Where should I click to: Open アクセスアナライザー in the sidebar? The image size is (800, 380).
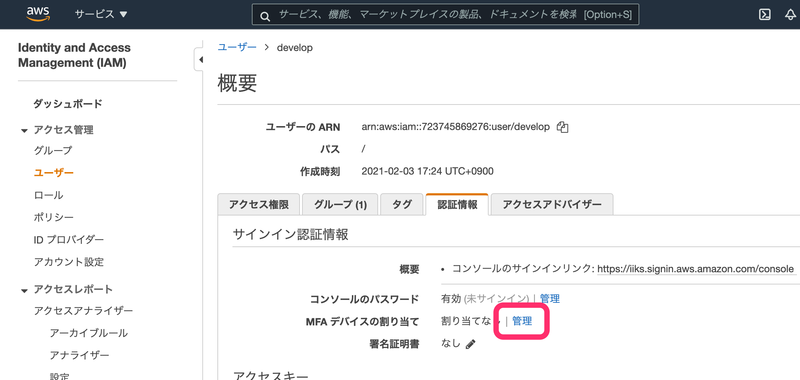tap(84, 311)
